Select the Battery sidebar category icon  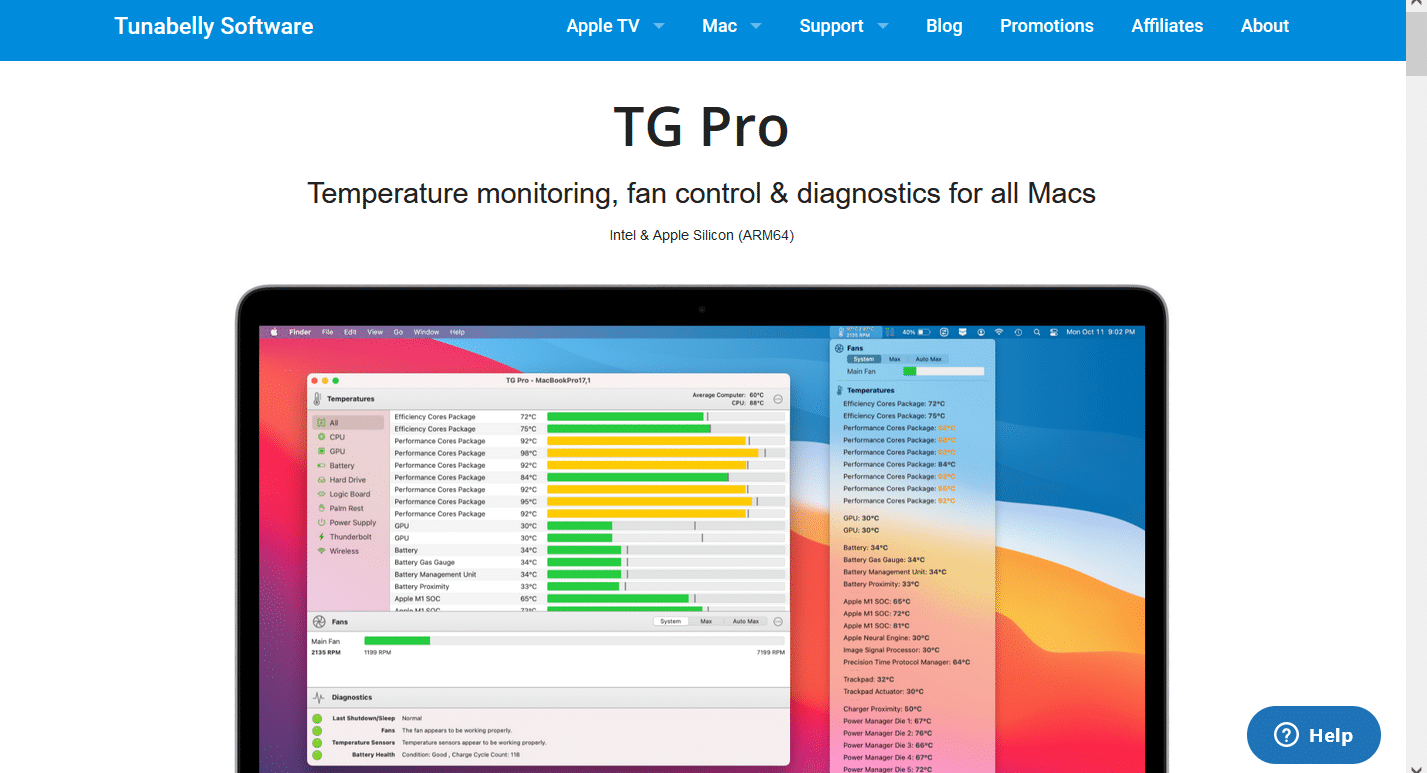click(321, 466)
